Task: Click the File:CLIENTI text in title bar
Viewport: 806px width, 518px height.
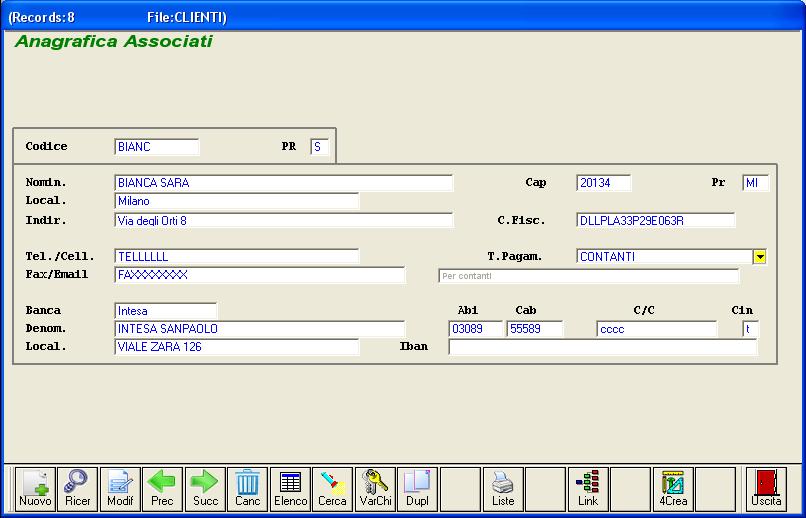Action: (187, 17)
